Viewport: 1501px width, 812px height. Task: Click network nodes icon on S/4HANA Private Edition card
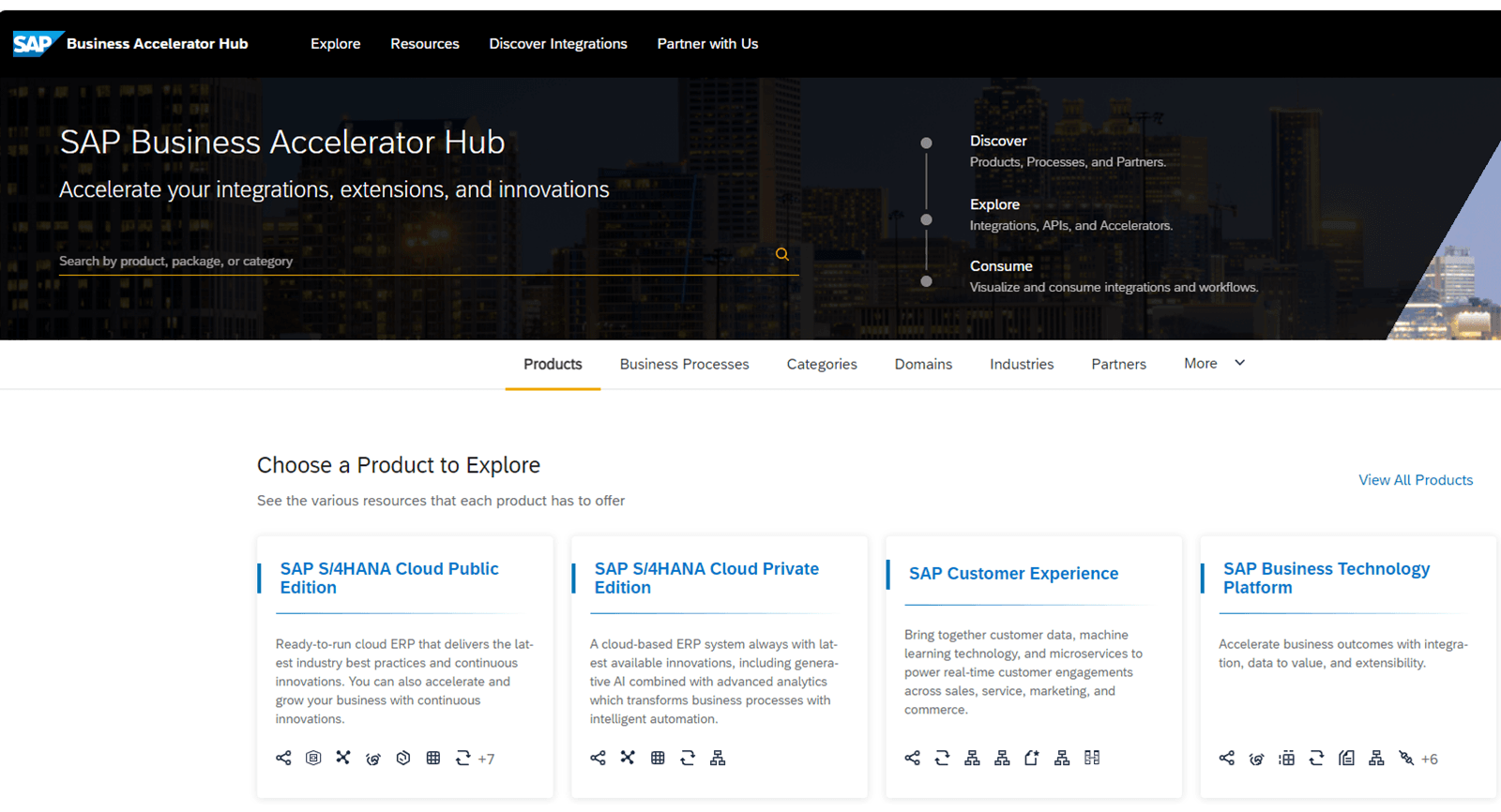628,758
